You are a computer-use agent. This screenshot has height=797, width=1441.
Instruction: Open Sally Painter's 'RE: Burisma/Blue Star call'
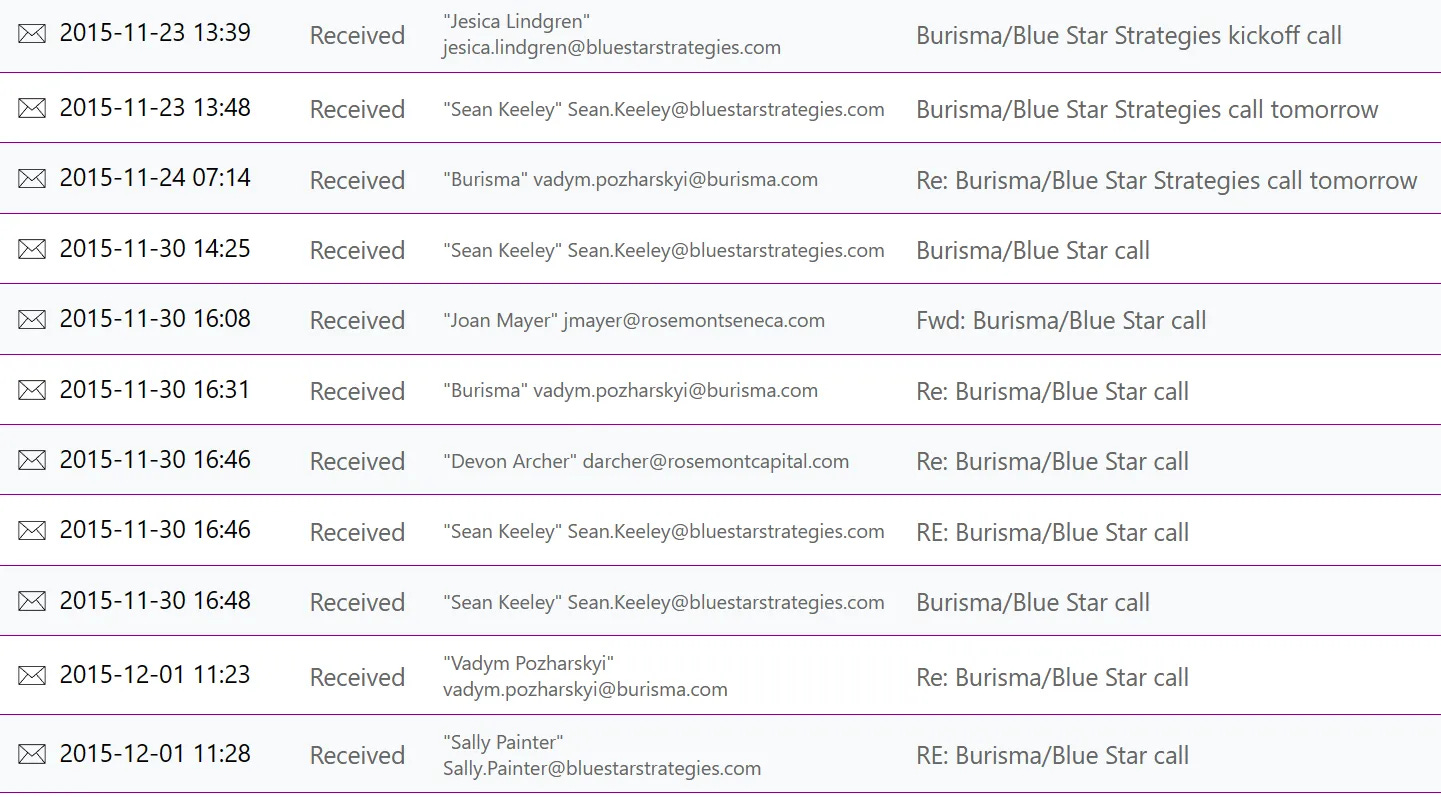coord(1052,756)
